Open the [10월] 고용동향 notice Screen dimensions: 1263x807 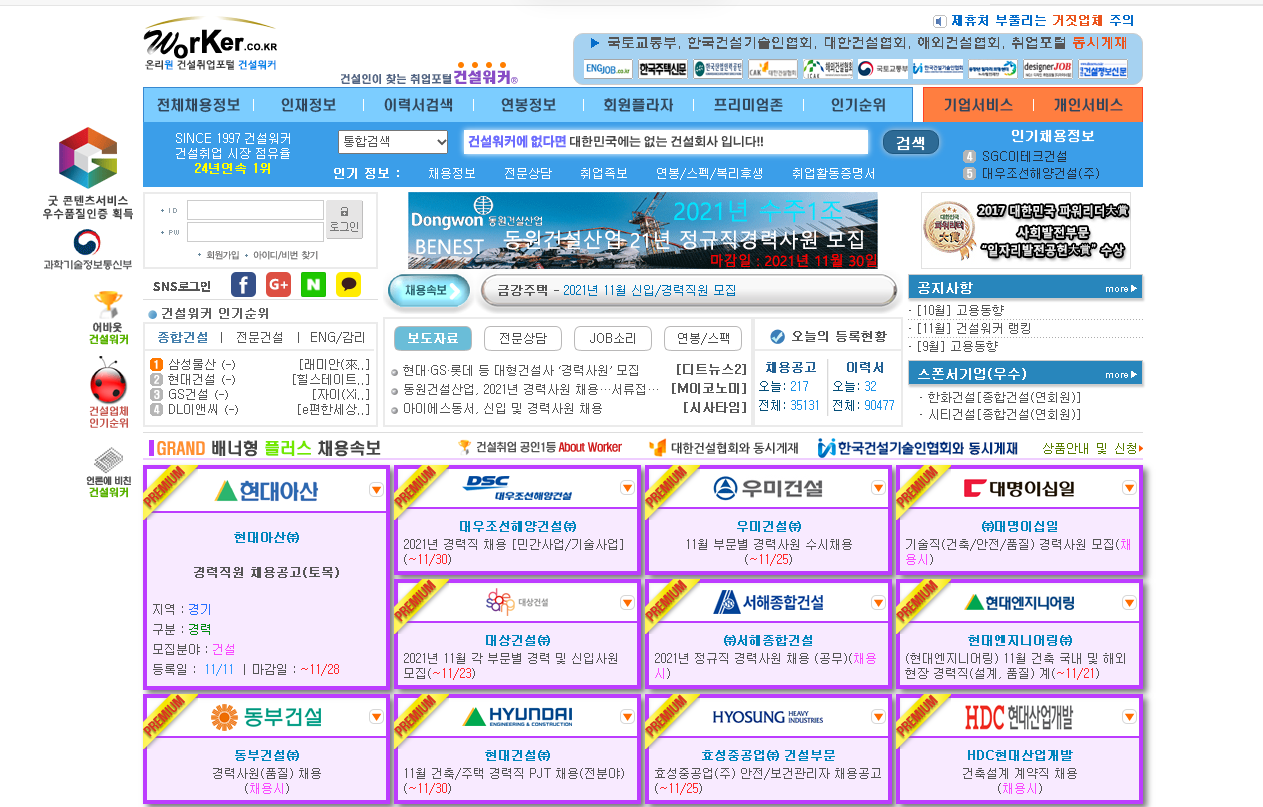pos(960,311)
